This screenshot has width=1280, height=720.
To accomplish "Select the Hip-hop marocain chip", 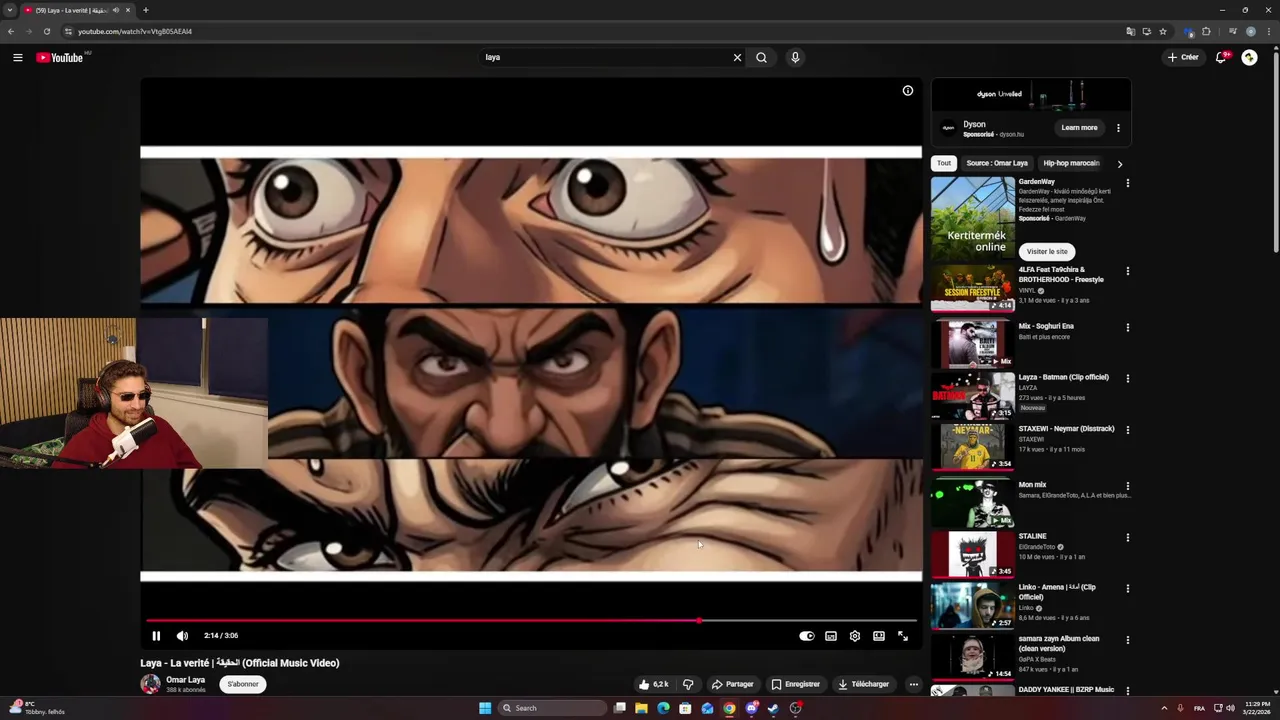I will point(1071,163).
